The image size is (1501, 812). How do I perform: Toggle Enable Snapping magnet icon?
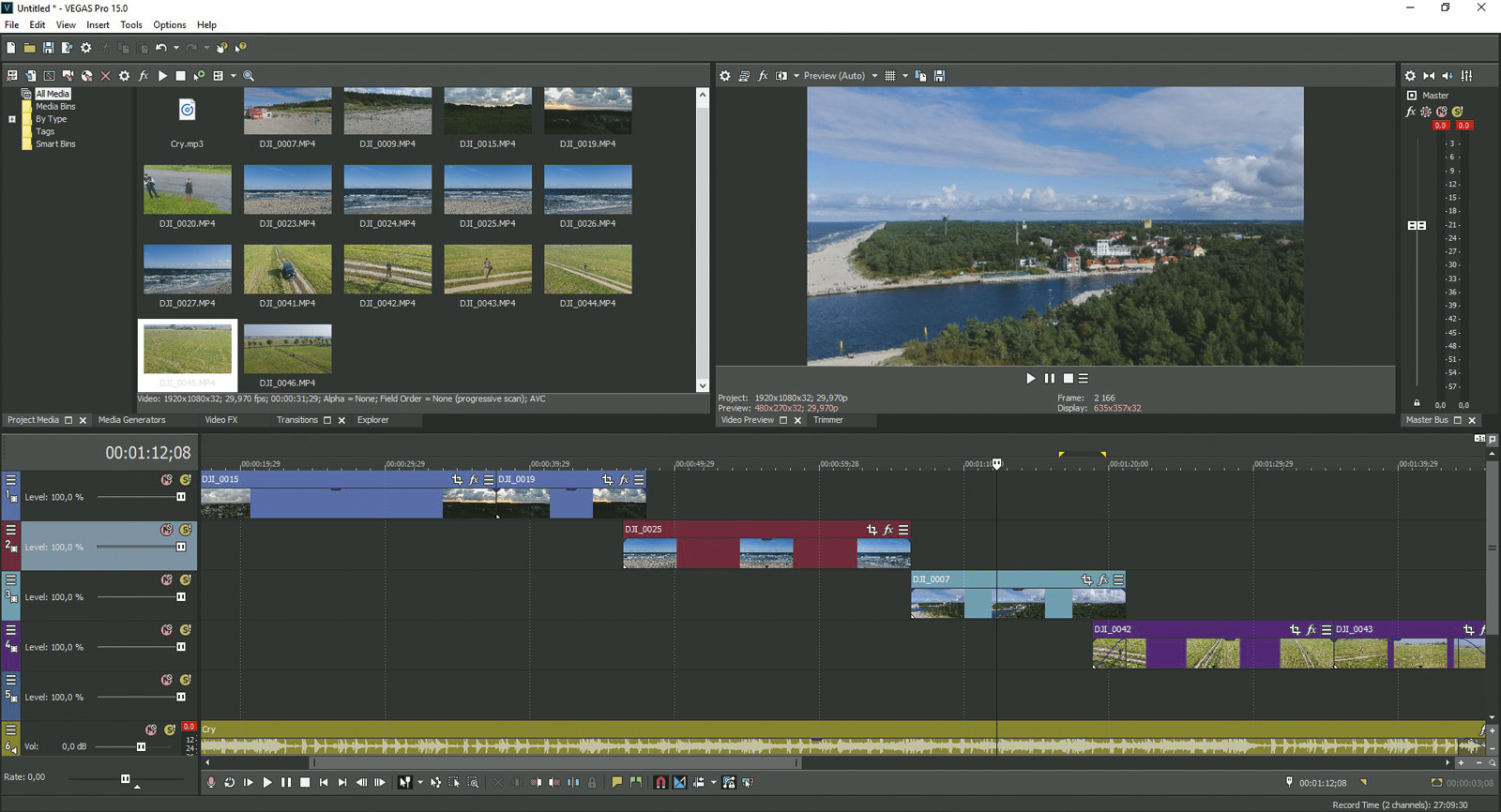point(660,782)
